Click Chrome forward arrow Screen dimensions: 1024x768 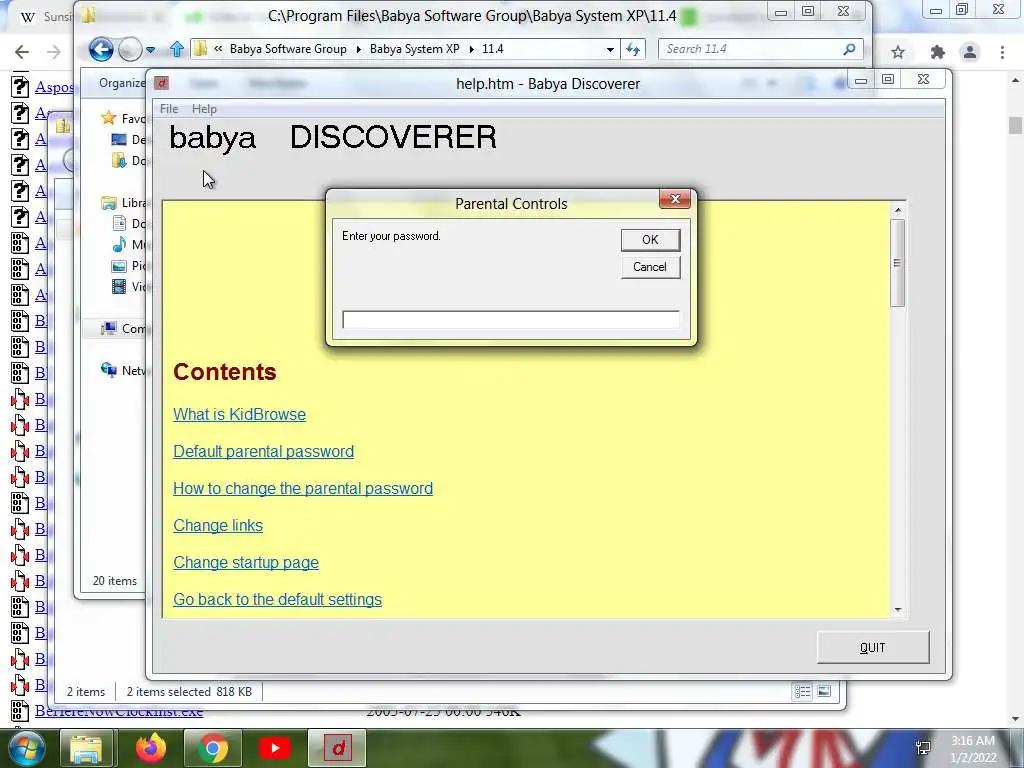pyautogui.click(x=54, y=52)
